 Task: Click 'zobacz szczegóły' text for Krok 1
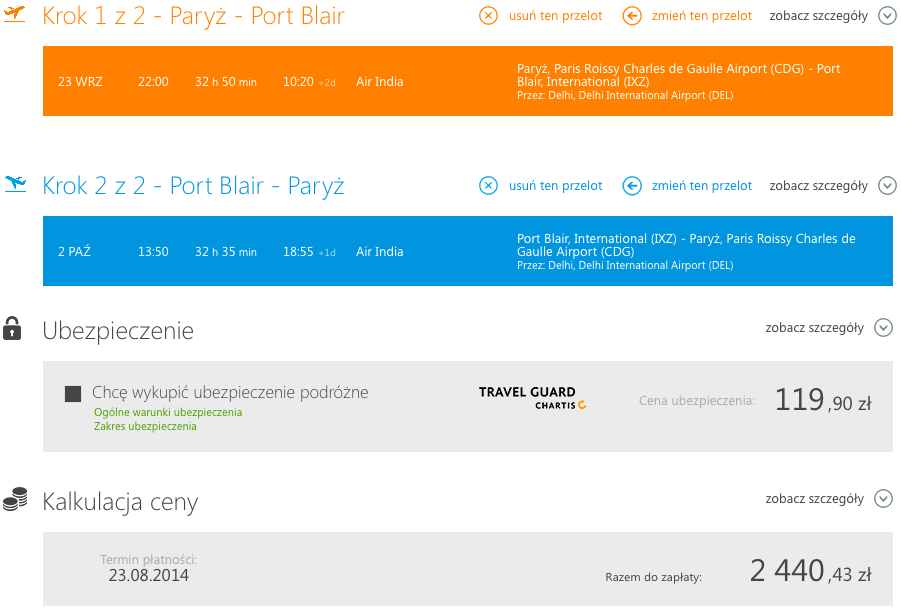pyautogui.click(x=818, y=16)
